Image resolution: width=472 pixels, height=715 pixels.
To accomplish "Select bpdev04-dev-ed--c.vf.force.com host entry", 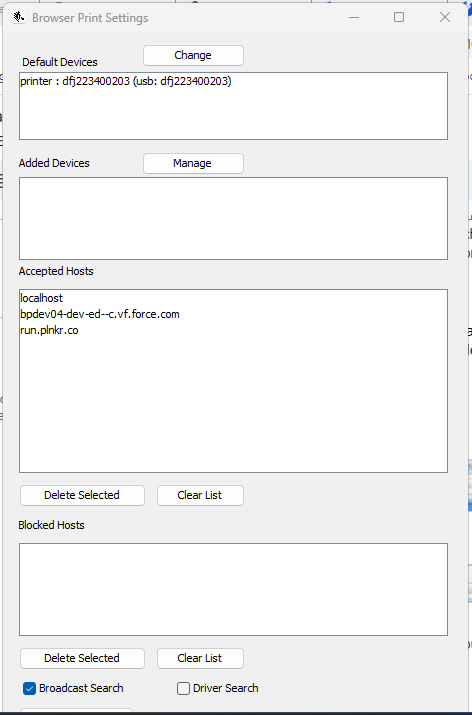I will coord(100,314).
